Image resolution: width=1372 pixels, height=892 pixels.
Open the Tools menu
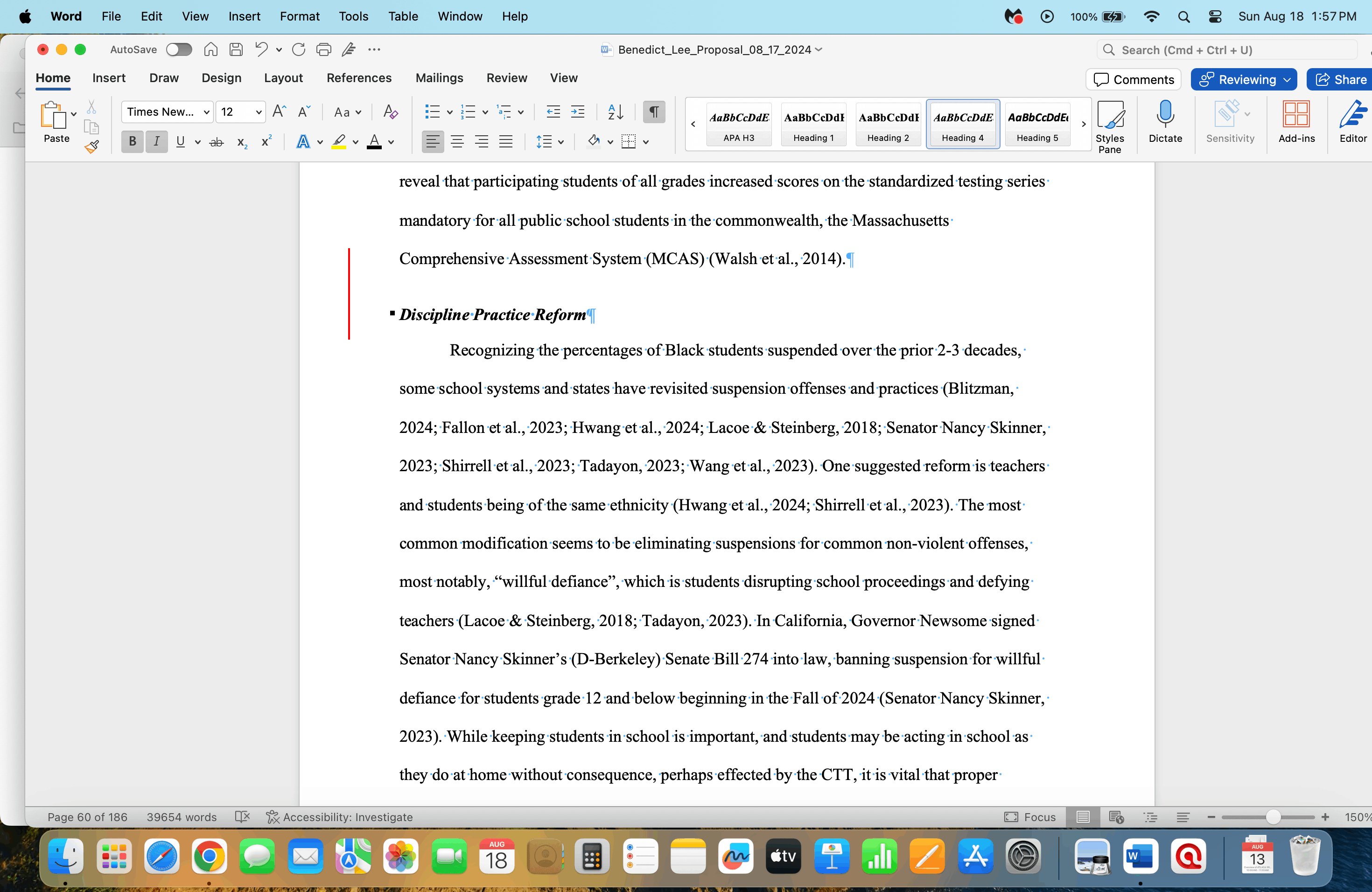point(353,16)
